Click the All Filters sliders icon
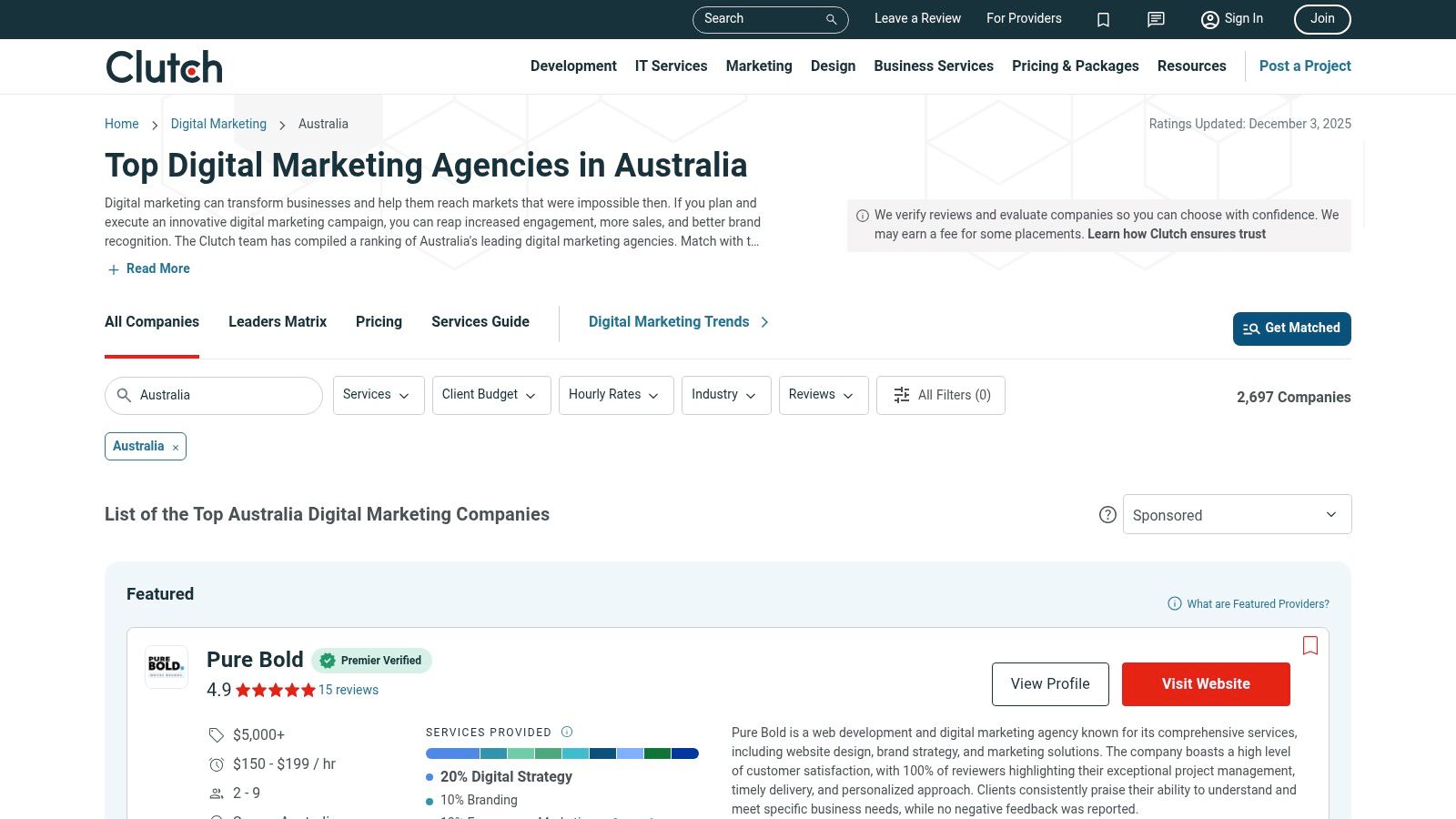The width and height of the screenshot is (1456, 819). 901,395
